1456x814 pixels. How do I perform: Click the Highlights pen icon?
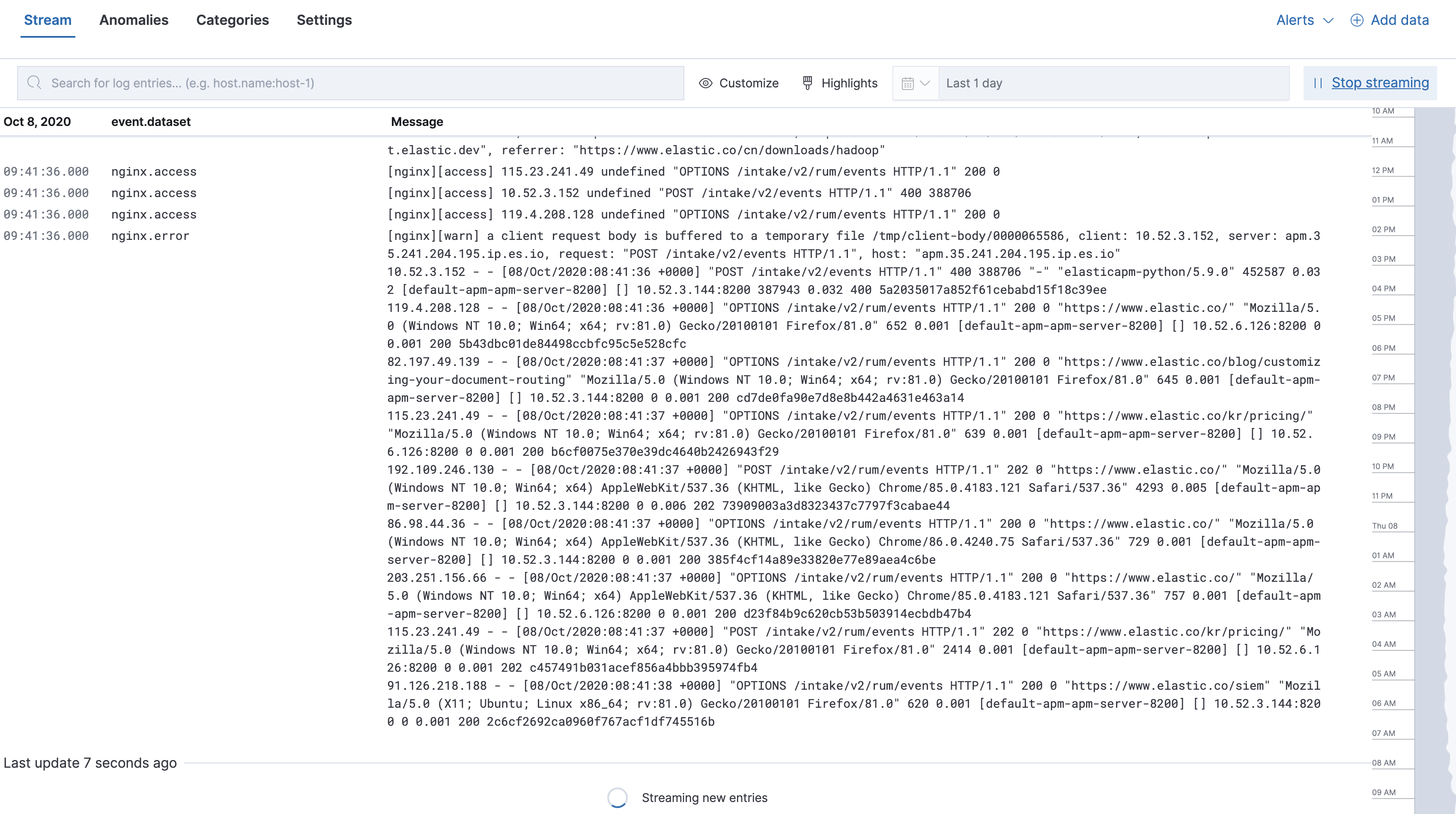pos(807,83)
